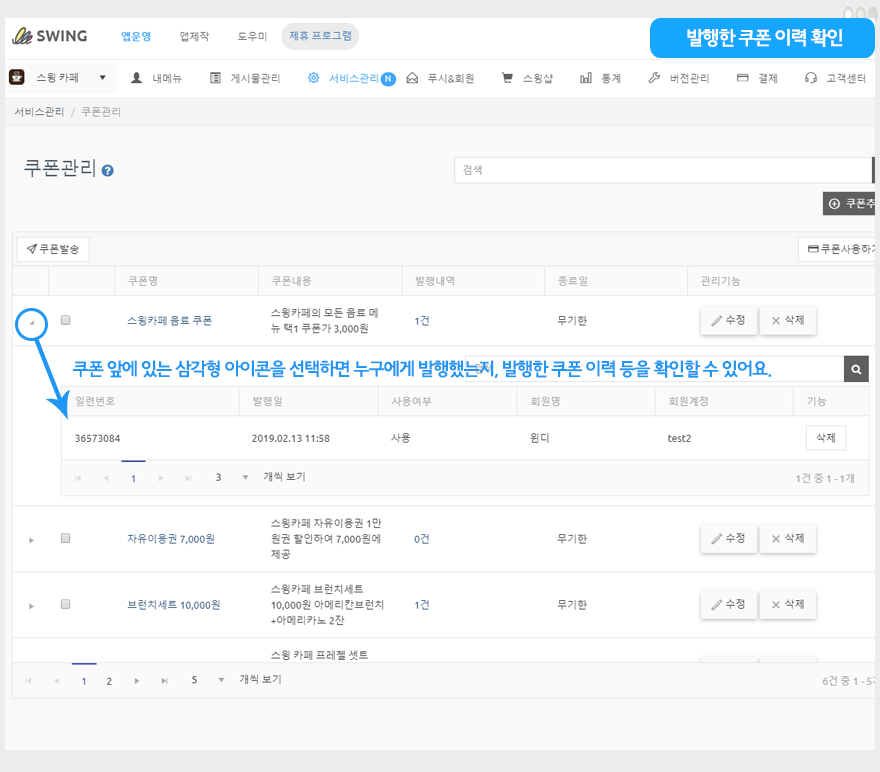Open 서비스관리 gear menu
Image resolution: width=880 pixels, height=772 pixels.
343,78
